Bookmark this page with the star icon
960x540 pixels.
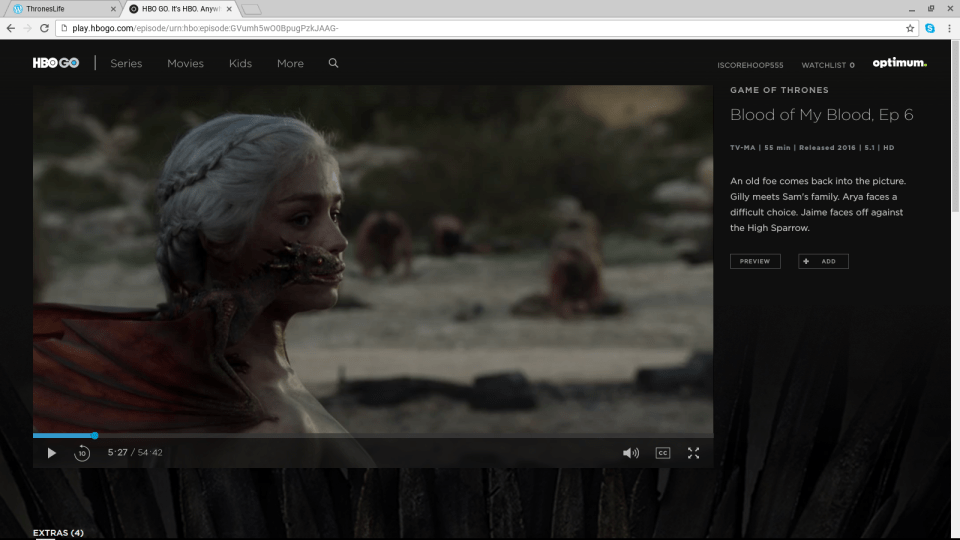coord(910,28)
